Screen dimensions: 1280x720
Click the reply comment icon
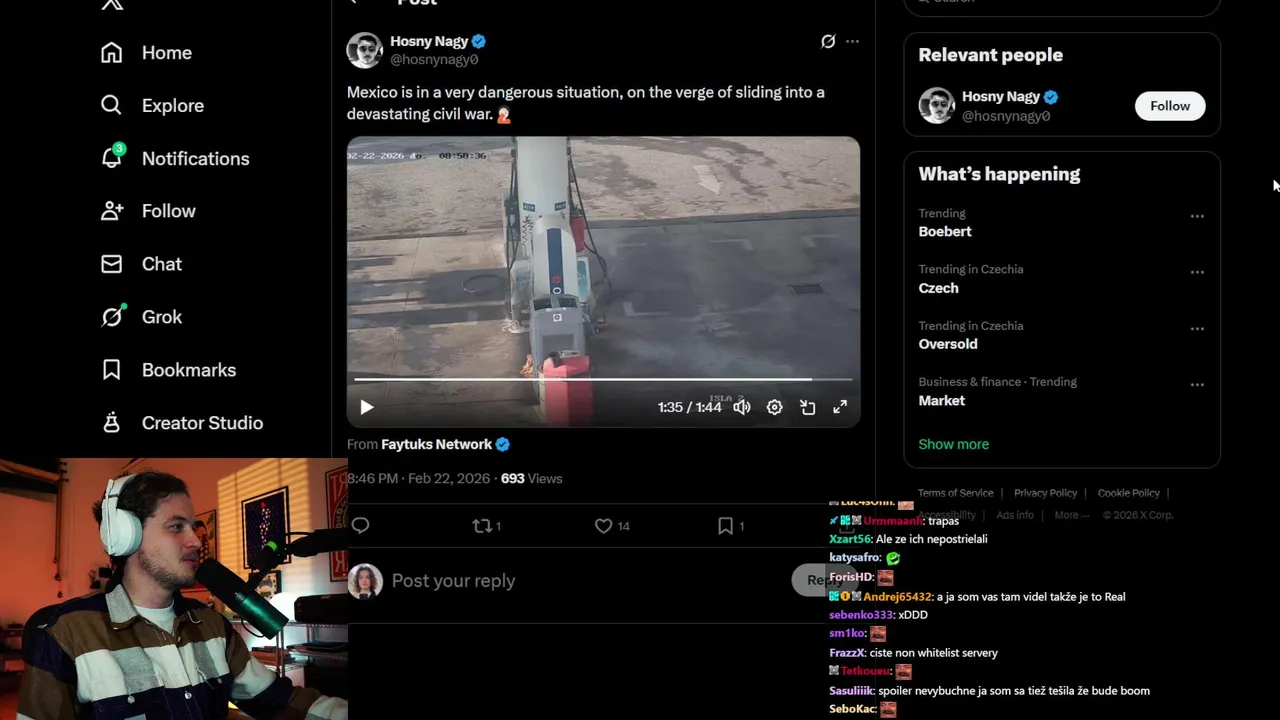click(x=360, y=526)
